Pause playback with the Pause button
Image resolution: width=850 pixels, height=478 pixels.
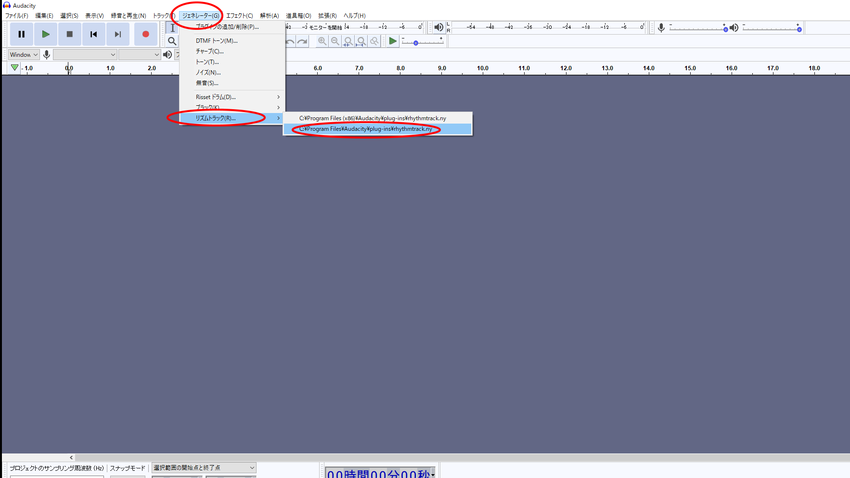(x=21, y=34)
